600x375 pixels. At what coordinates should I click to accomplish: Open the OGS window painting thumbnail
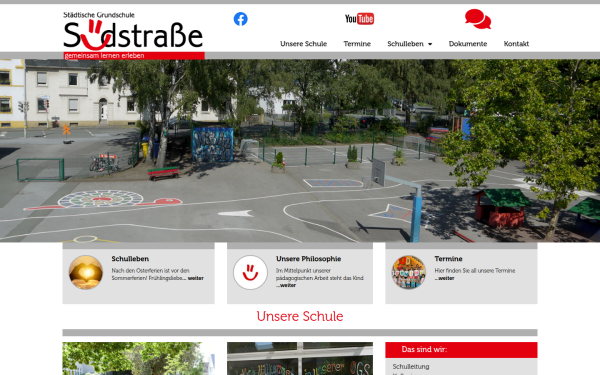300,359
